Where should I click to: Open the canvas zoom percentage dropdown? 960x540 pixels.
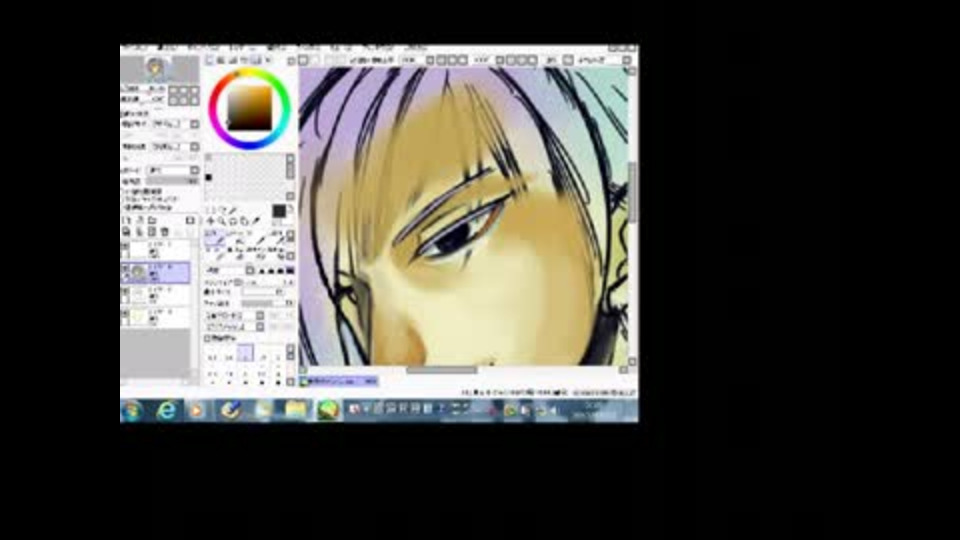tap(430, 60)
